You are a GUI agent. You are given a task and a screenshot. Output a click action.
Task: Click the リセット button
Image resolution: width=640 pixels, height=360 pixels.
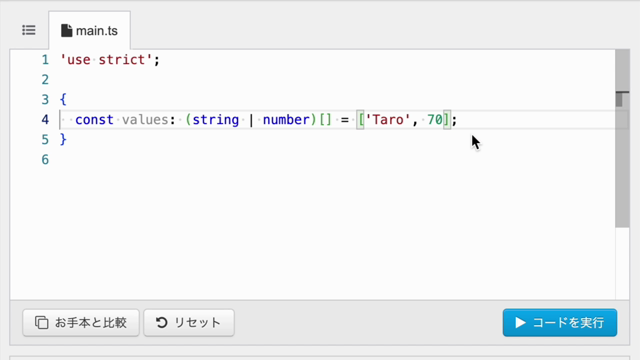point(189,322)
